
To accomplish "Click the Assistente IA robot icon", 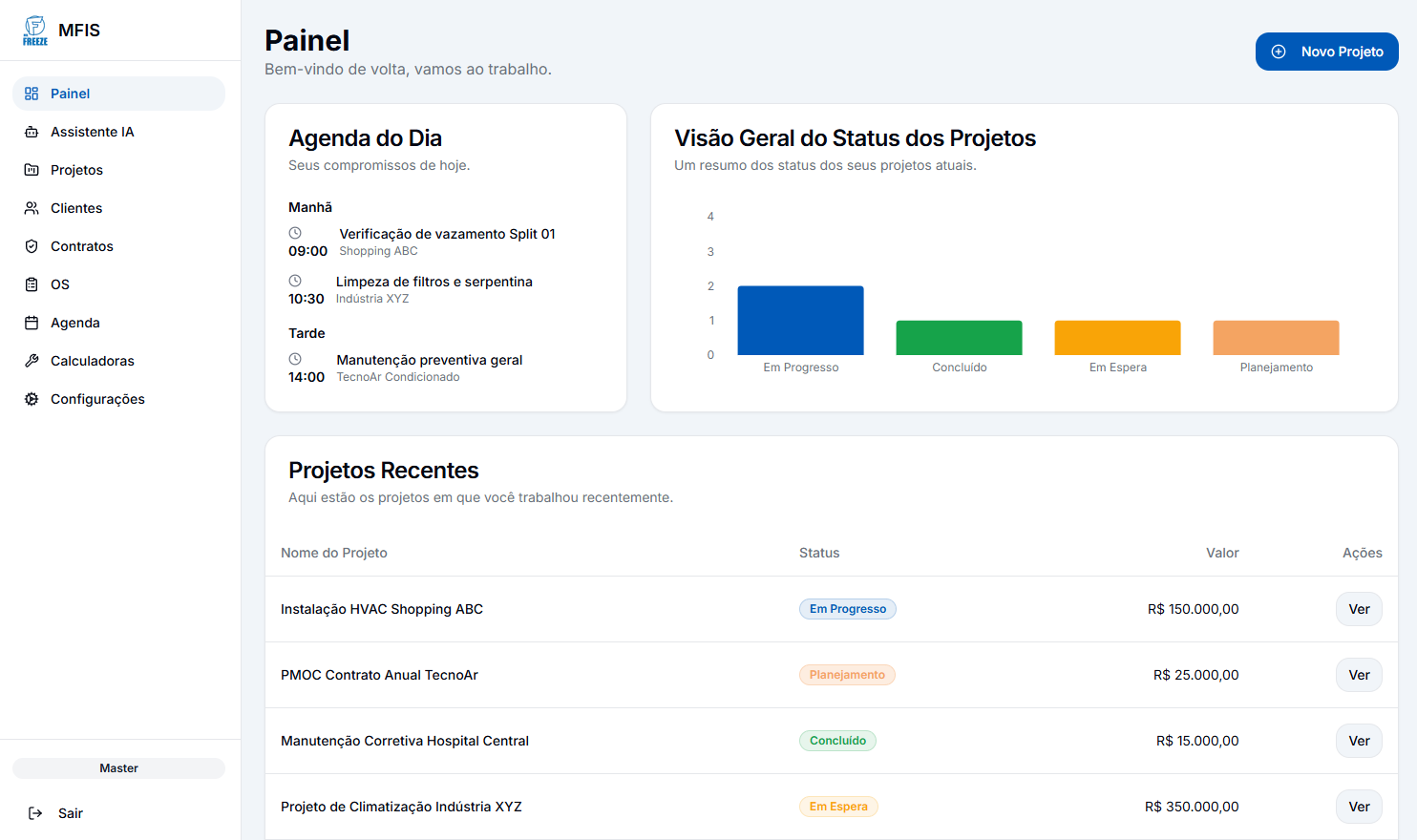I will click(x=32, y=132).
